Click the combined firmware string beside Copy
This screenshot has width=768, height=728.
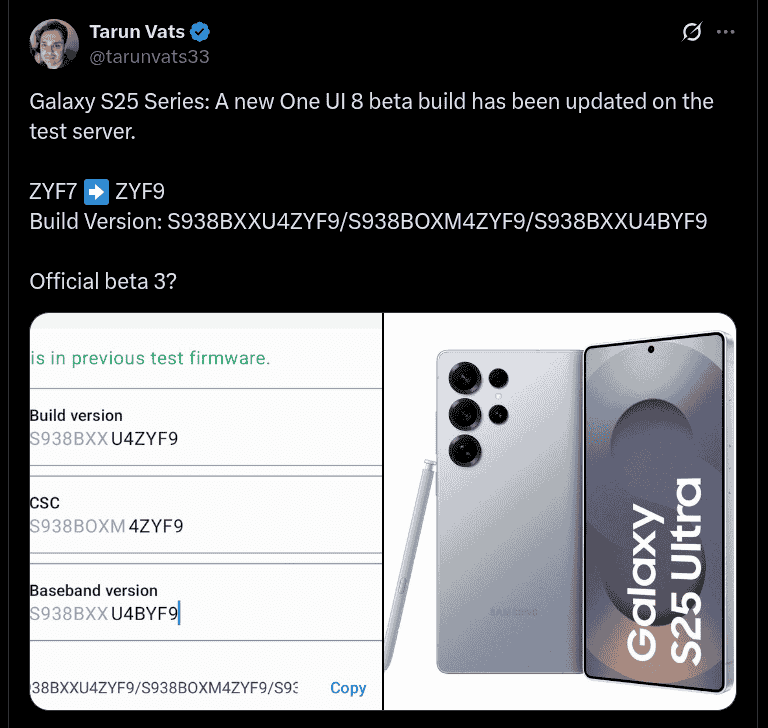click(x=164, y=688)
